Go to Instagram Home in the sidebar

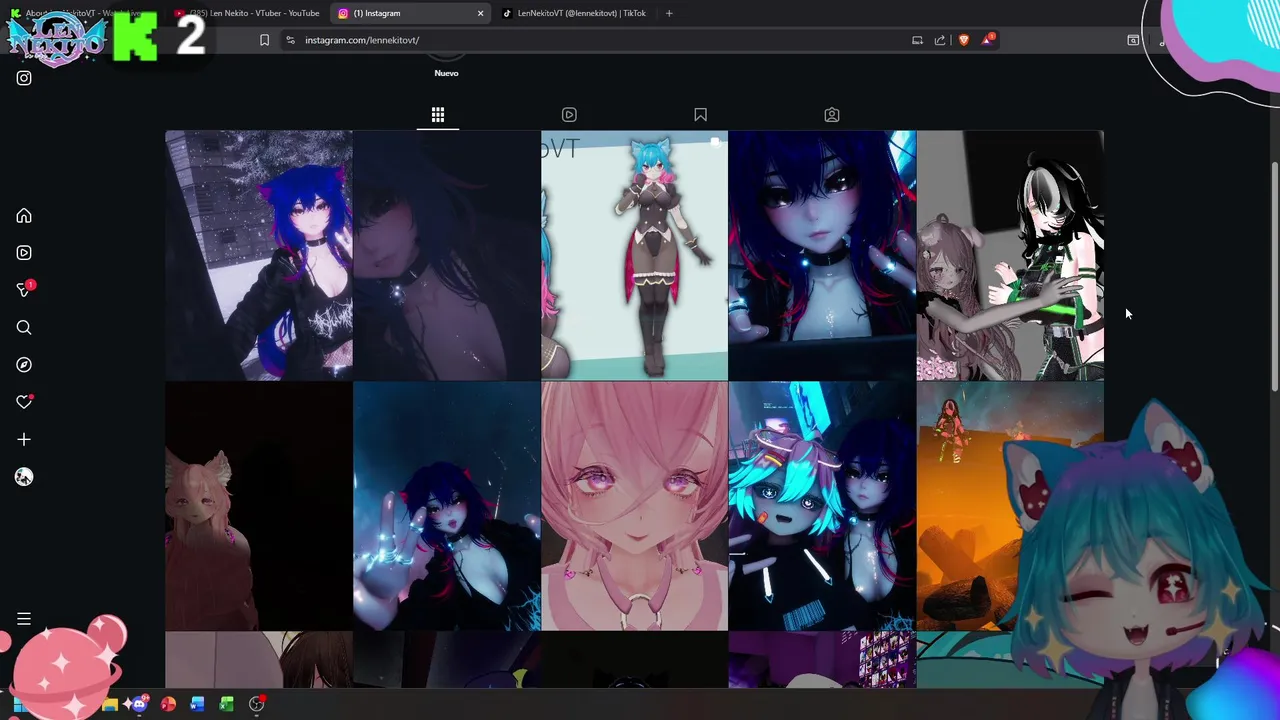coord(24,216)
